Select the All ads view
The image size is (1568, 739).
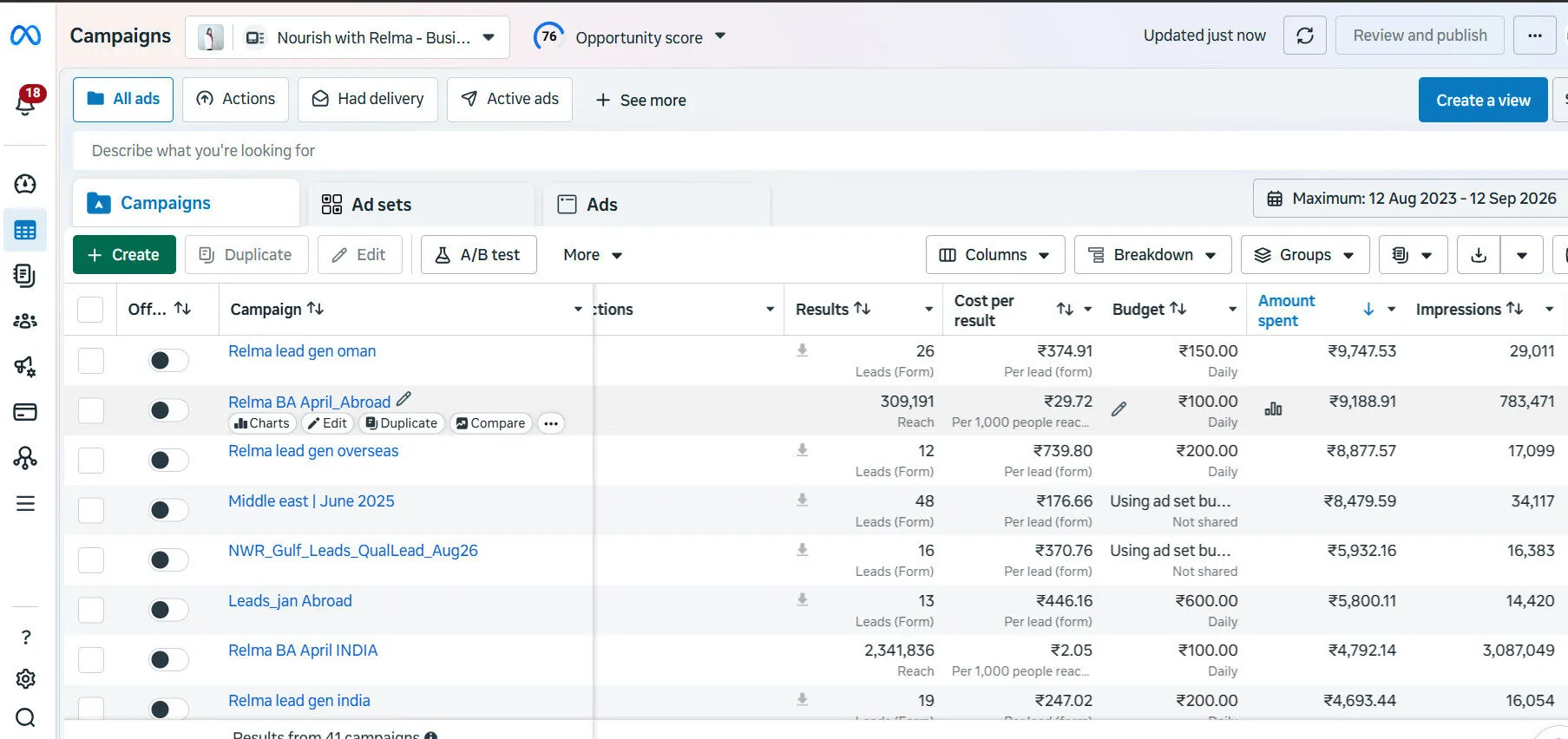(x=123, y=99)
